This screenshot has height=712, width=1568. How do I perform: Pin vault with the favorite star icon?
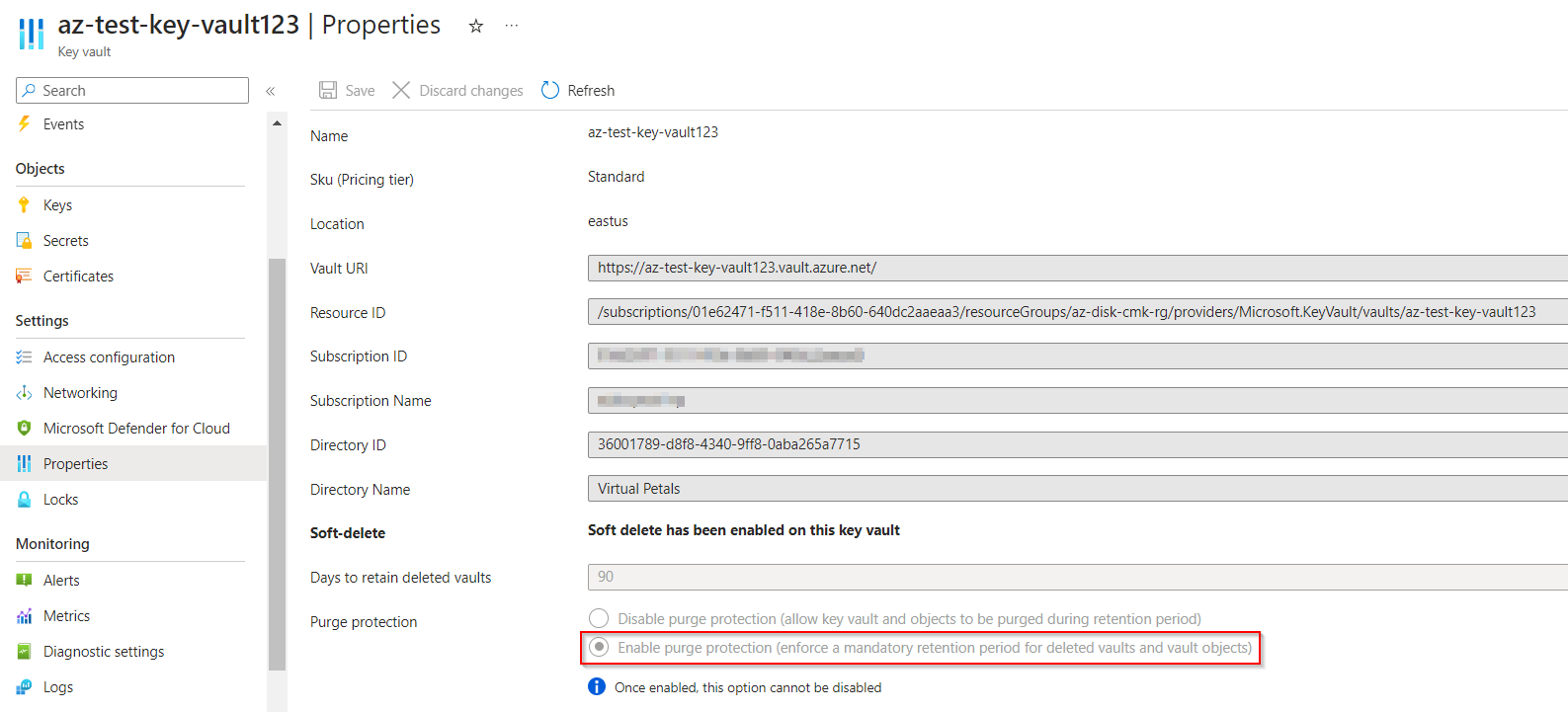(476, 27)
